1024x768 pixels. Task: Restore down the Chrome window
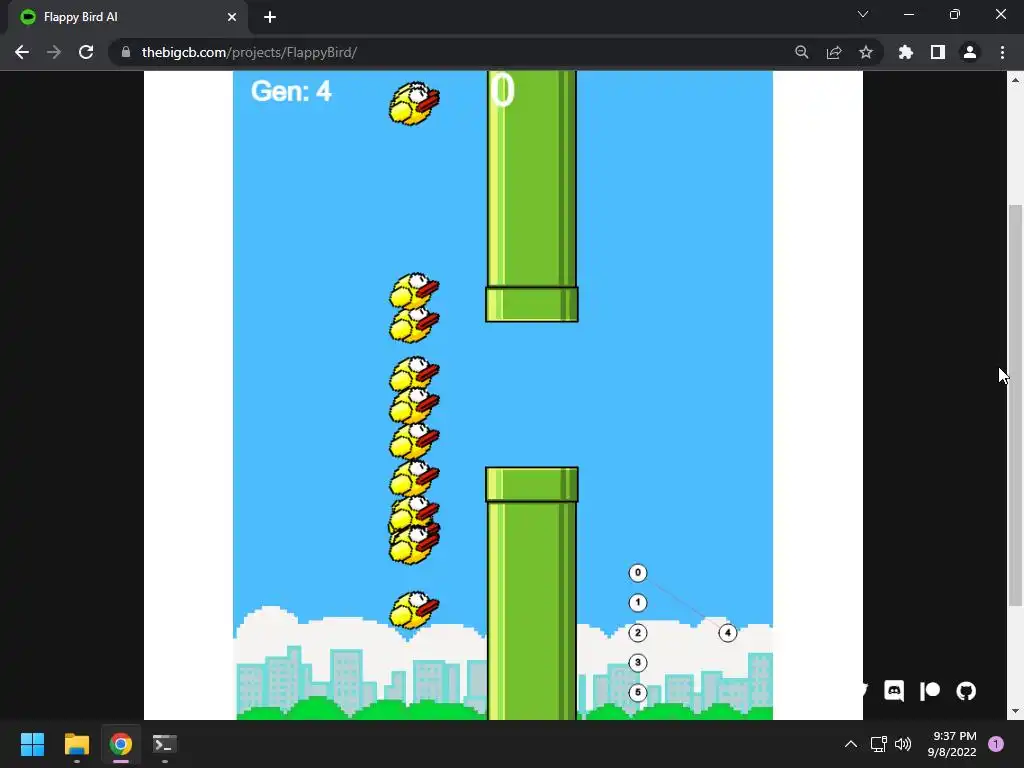coord(954,14)
